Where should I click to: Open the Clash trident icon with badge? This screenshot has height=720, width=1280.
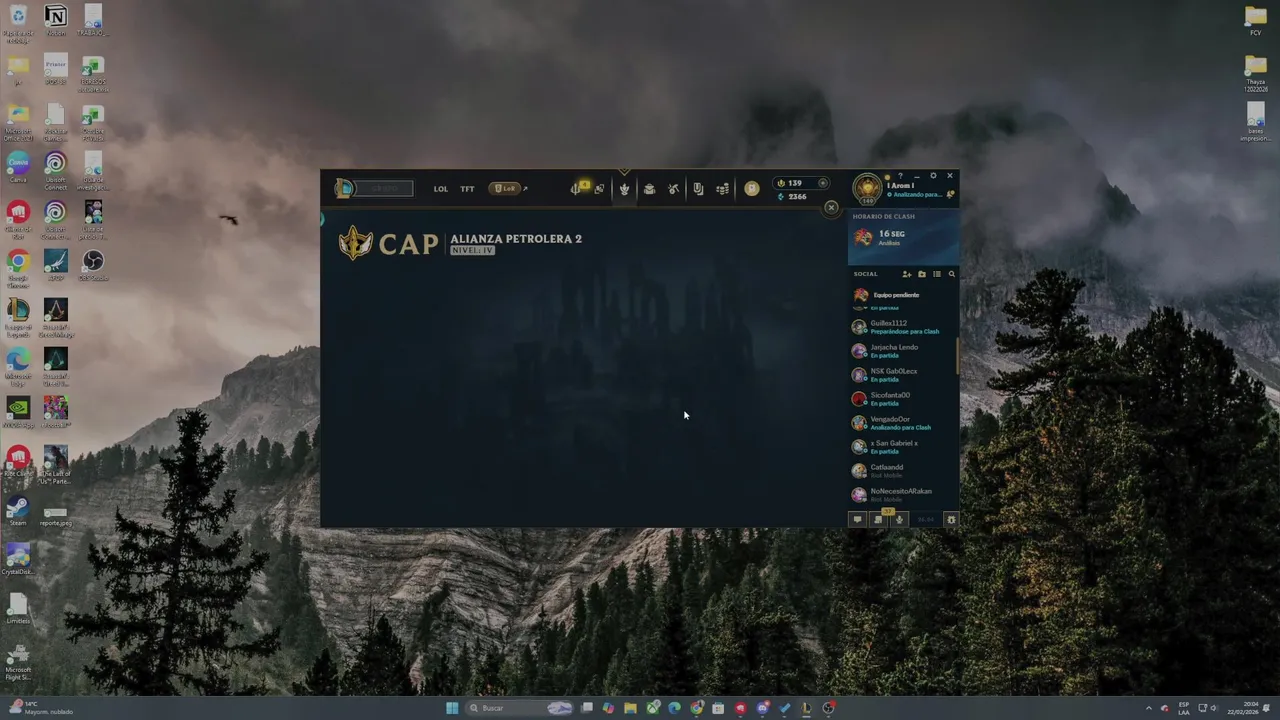pyautogui.click(x=578, y=188)
